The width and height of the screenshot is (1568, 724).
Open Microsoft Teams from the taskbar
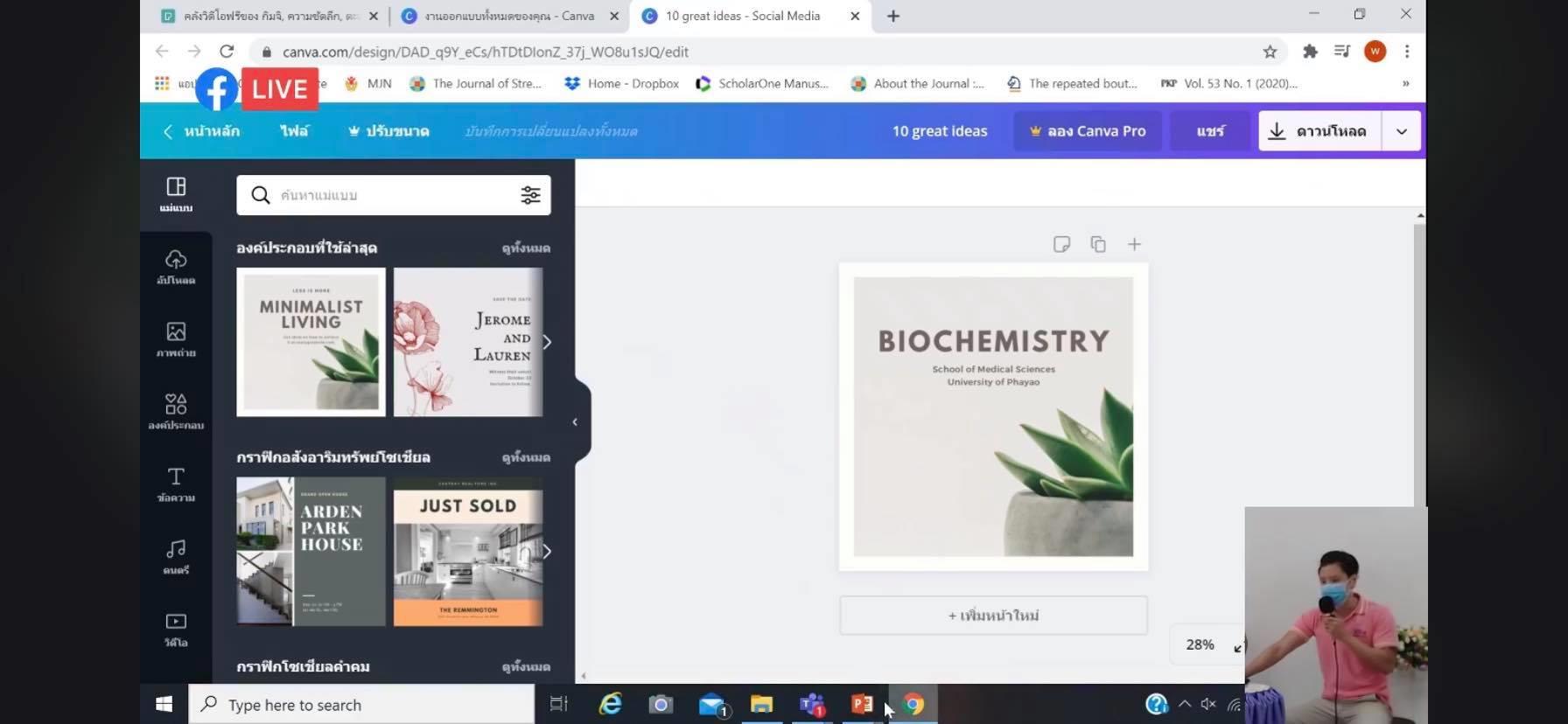click(x=812, y=704)
